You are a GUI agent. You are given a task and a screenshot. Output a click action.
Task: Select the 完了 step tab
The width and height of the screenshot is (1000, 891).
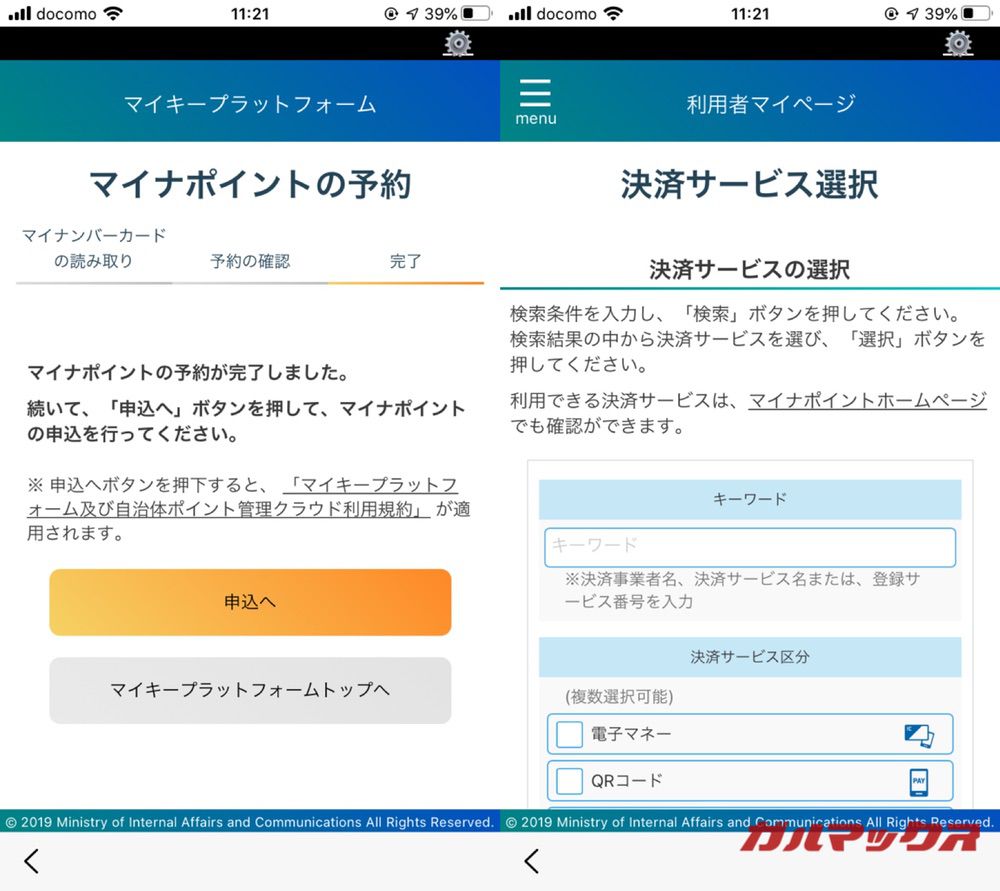[x=405, y=260]
